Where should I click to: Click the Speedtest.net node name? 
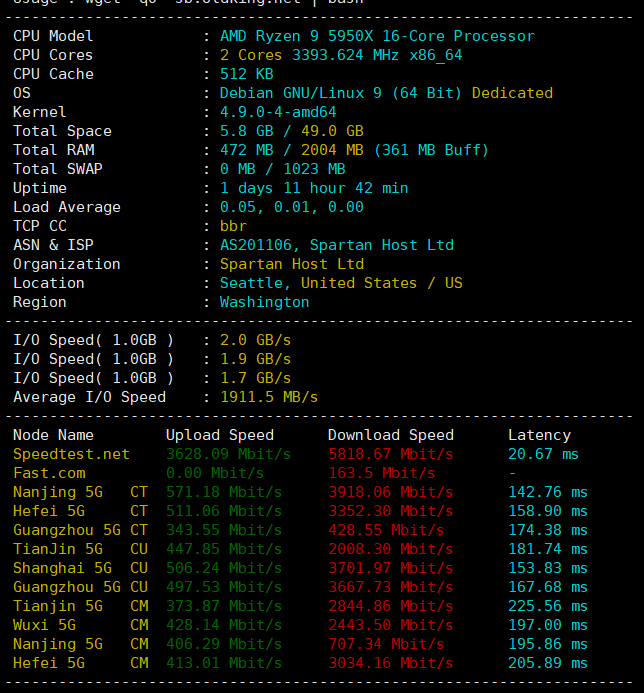(71, 454)
